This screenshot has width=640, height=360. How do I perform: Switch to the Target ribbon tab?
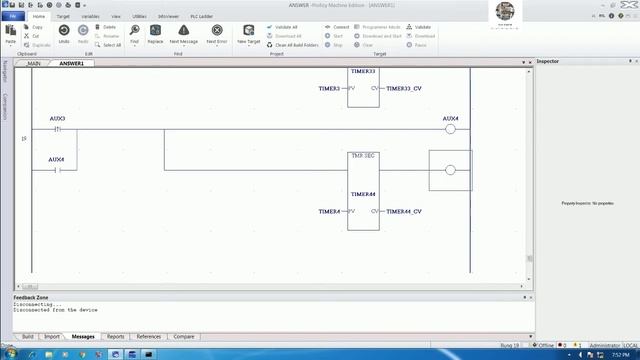pos(63,16)
